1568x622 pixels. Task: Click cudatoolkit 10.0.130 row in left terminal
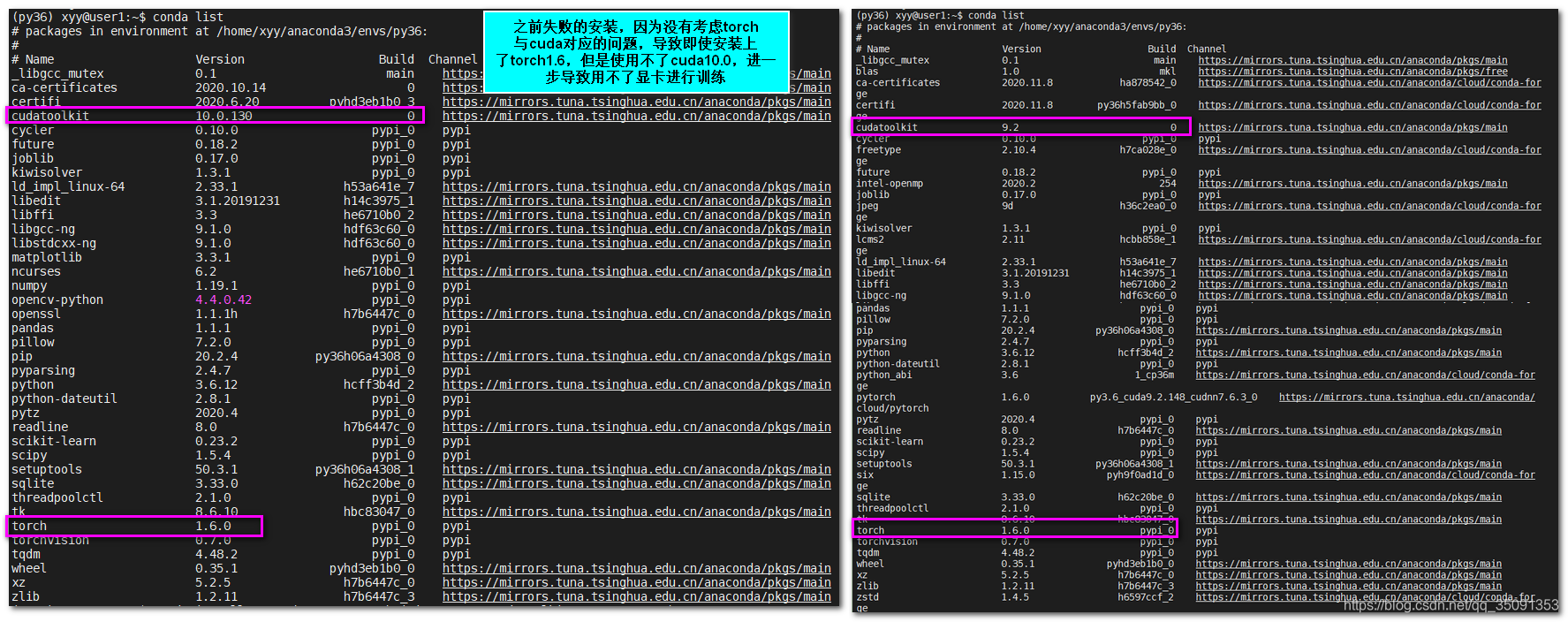pos(216,116)
